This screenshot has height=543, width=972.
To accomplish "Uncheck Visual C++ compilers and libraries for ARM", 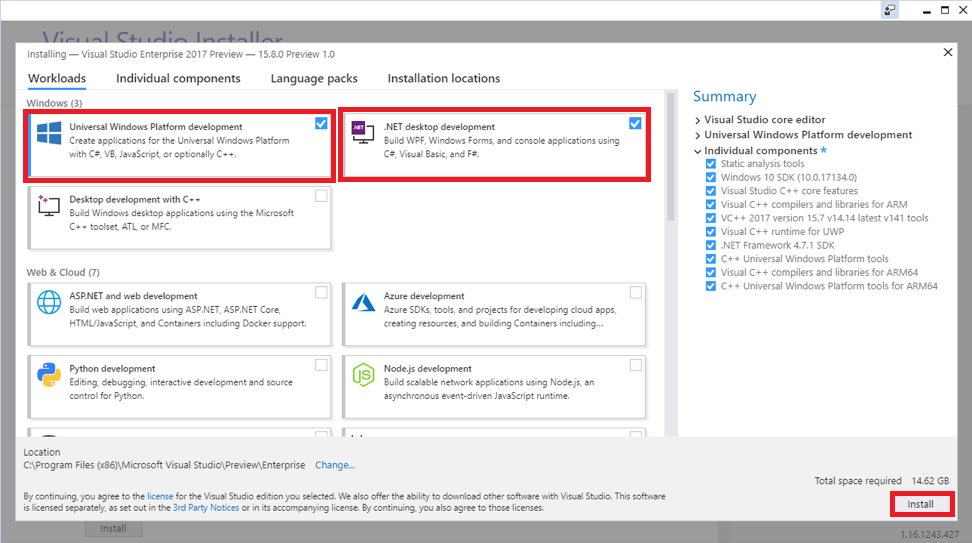I will 711,205.
